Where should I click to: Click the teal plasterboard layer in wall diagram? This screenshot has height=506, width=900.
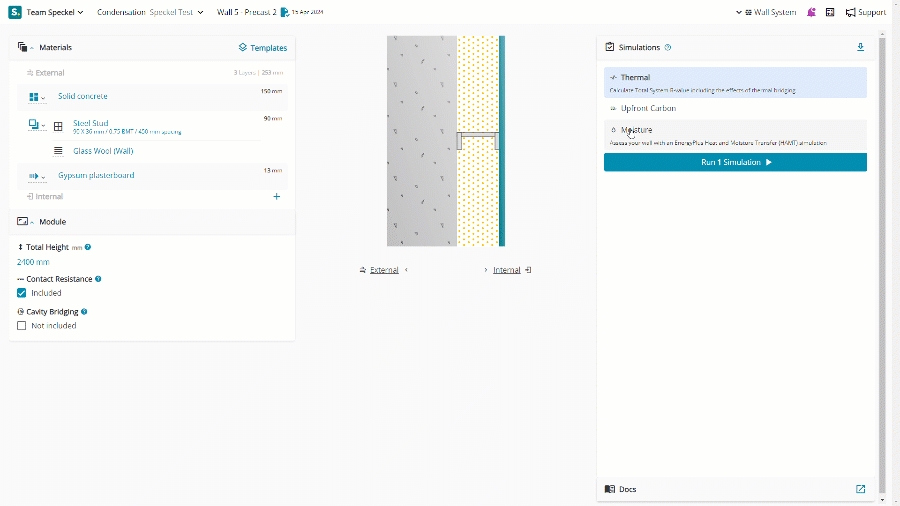pyautogui.click(x=502, y=141)
